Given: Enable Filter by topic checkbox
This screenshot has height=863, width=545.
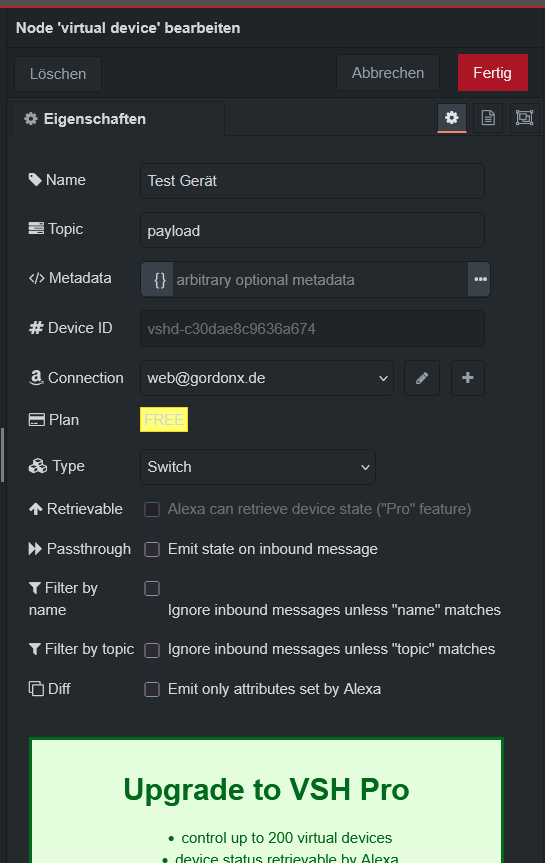Looking at the screenshot, I should point(152,650).
